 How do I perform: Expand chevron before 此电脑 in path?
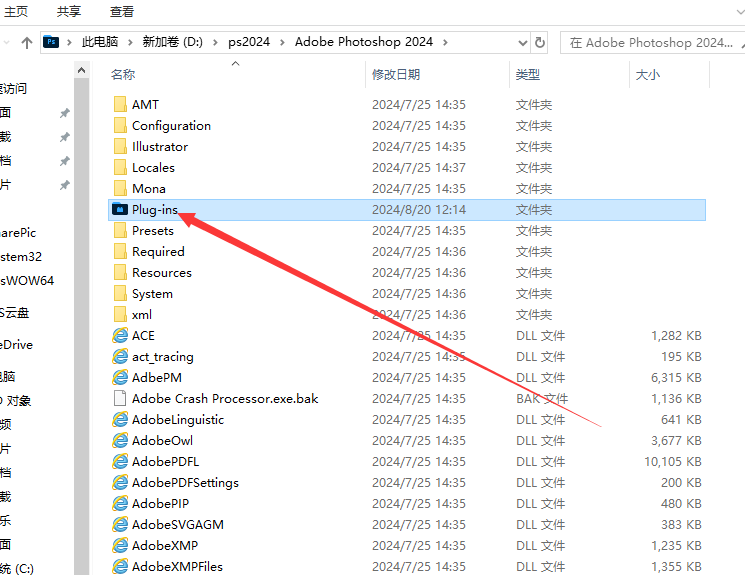point(69,42)
